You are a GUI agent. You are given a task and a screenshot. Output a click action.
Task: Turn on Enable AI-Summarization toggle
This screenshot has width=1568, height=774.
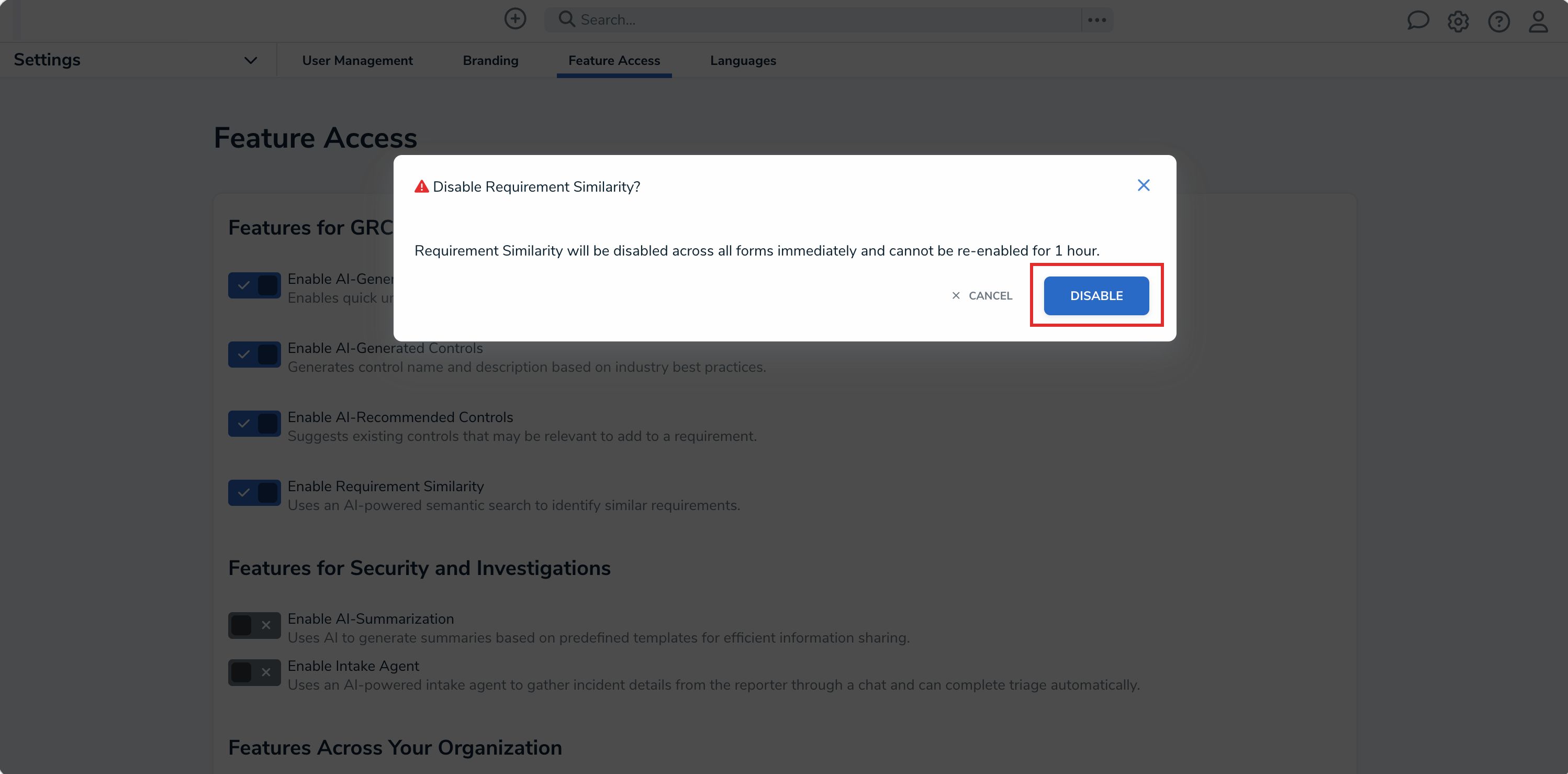(x=254, y=625)
